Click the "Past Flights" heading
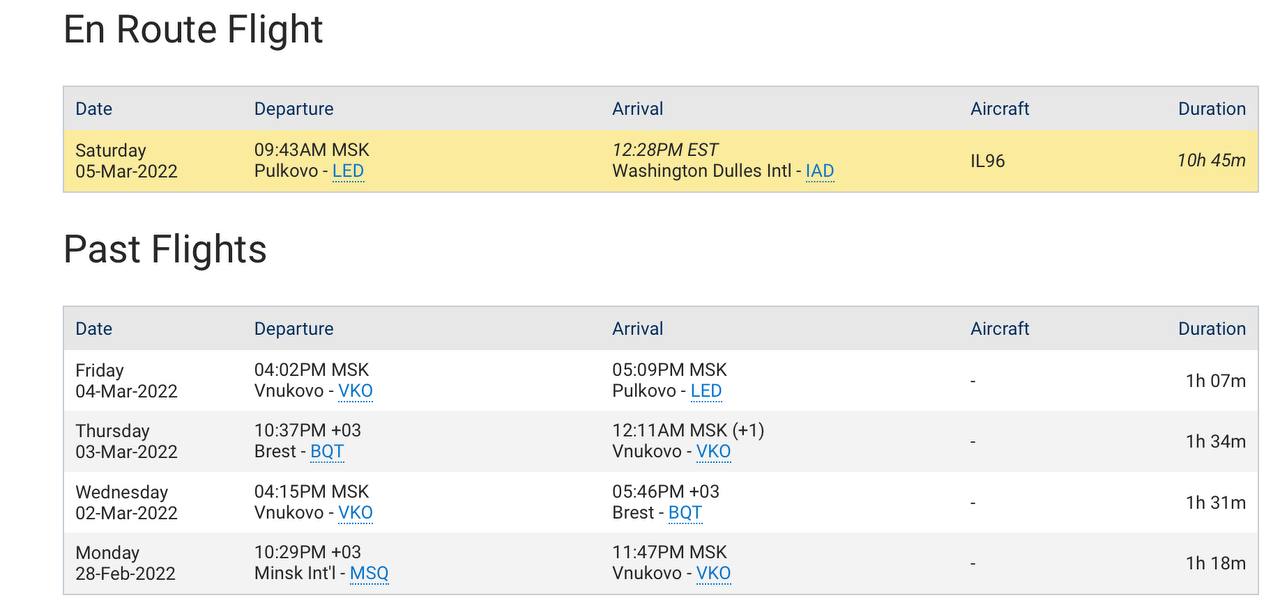This screenshot has height=600, width=1280. click(165, 249)
